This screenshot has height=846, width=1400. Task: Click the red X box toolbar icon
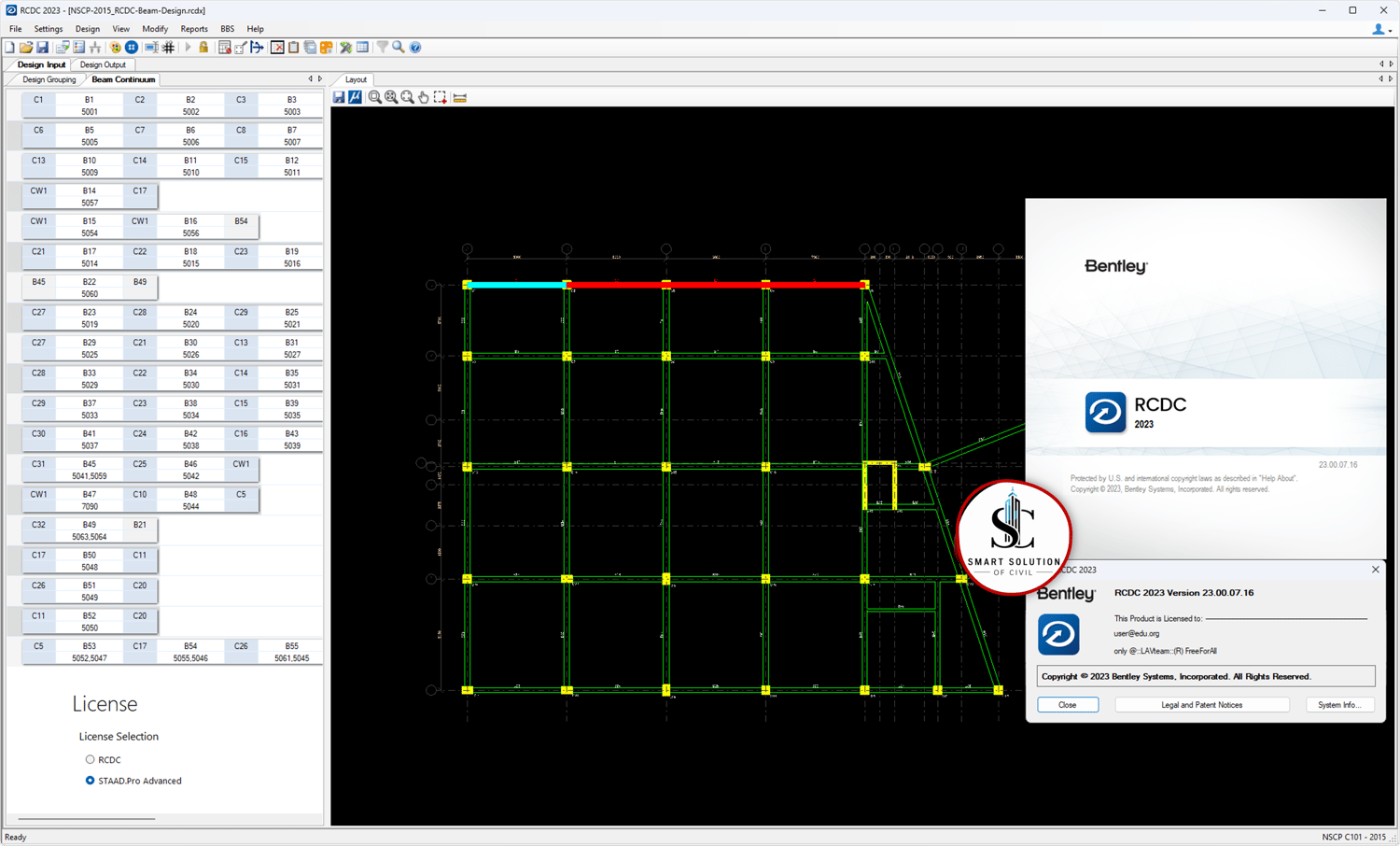click(x=277, y=48)
